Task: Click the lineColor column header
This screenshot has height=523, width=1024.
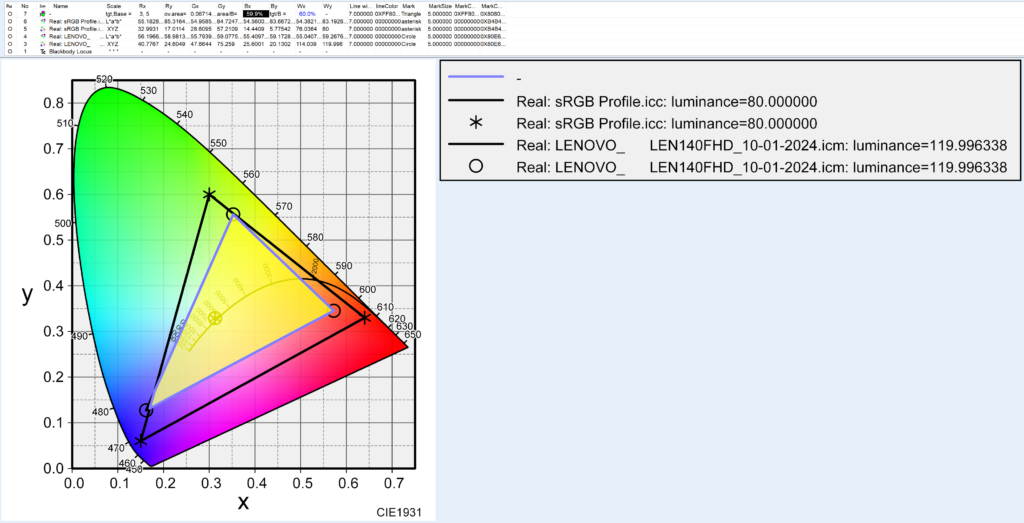Action: coord(387,6)
